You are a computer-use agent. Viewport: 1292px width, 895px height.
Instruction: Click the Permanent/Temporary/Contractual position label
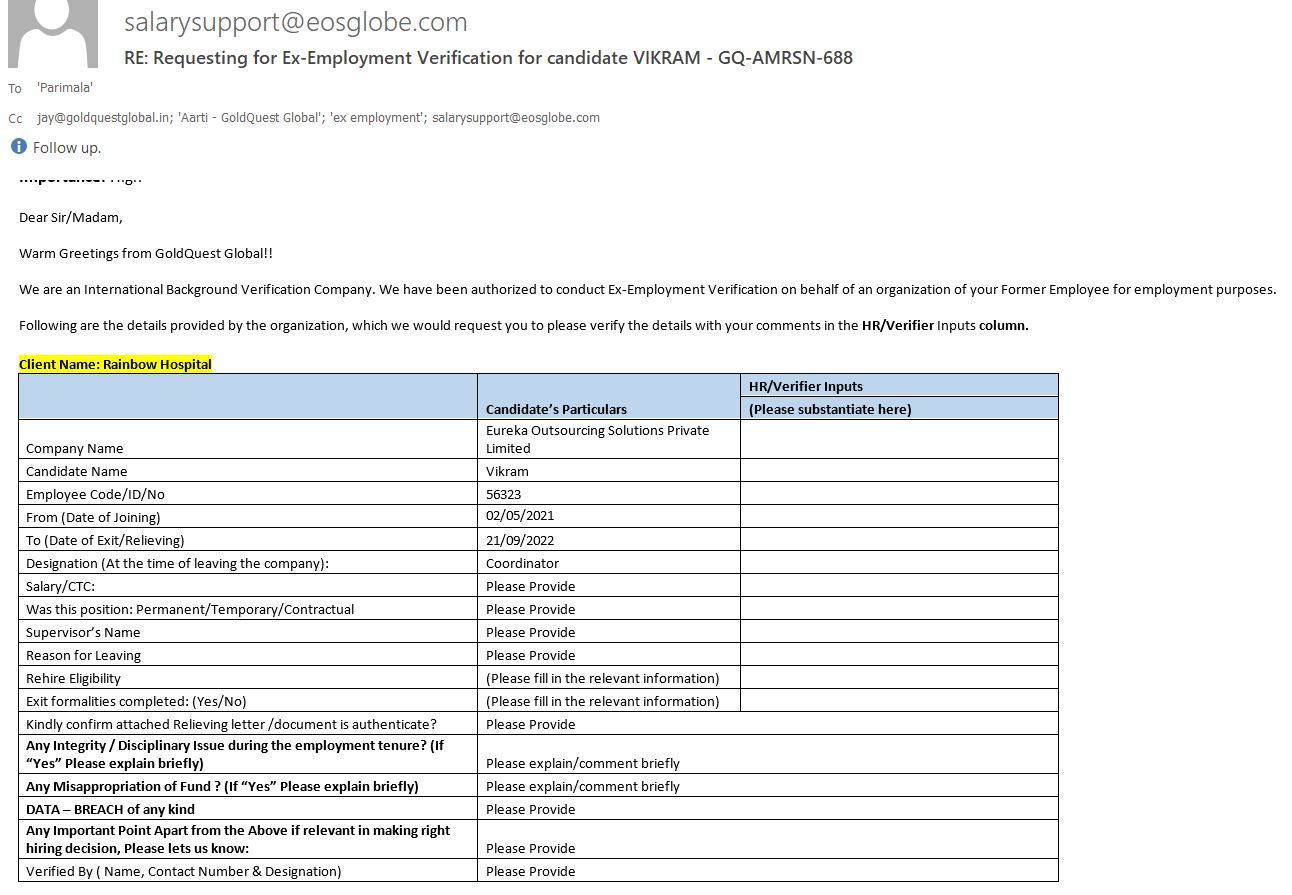(190, 609)
